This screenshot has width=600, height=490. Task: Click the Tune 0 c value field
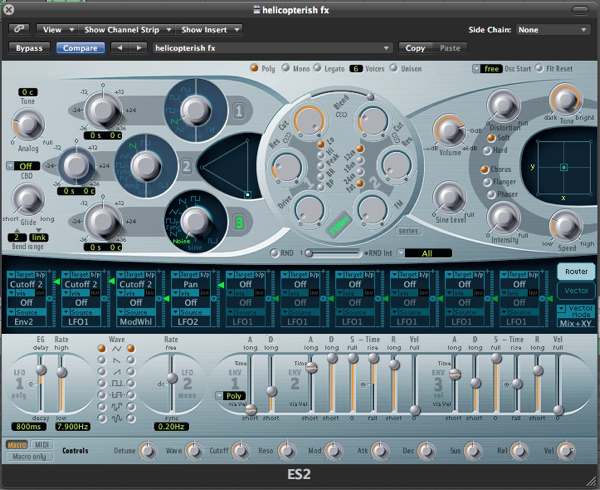point(28,92)
